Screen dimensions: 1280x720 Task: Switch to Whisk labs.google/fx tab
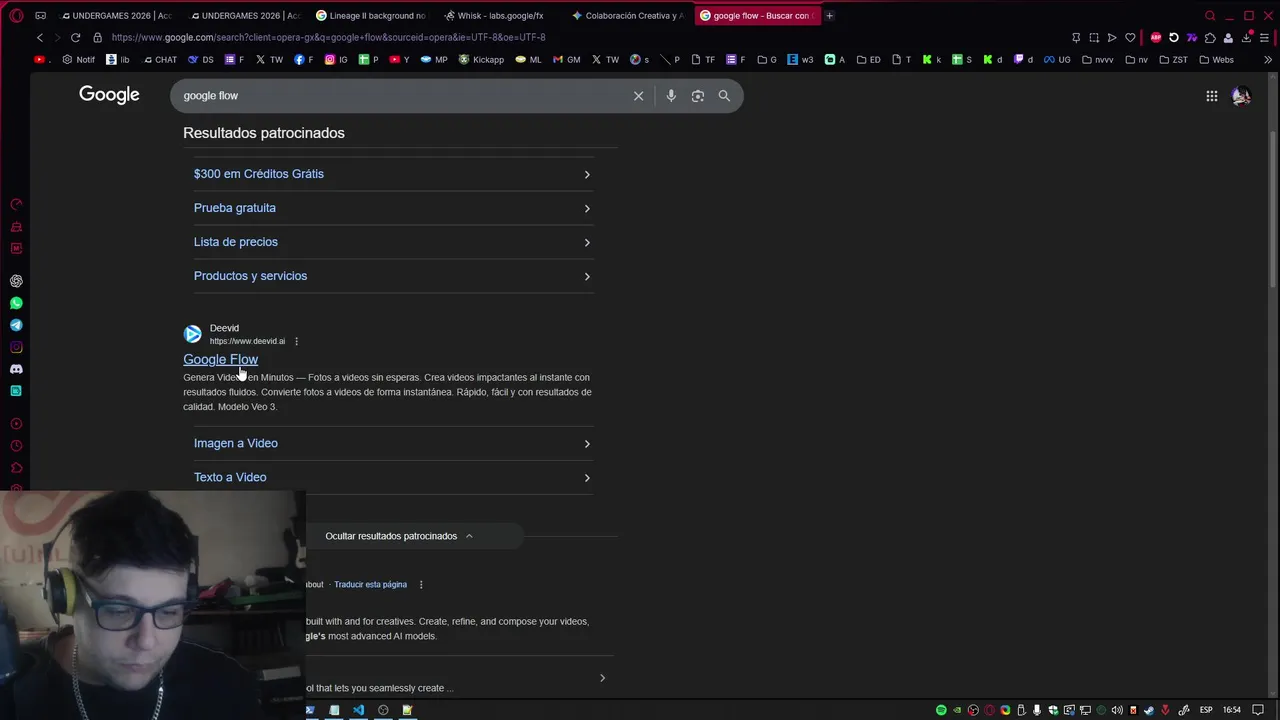pos(499,15)
